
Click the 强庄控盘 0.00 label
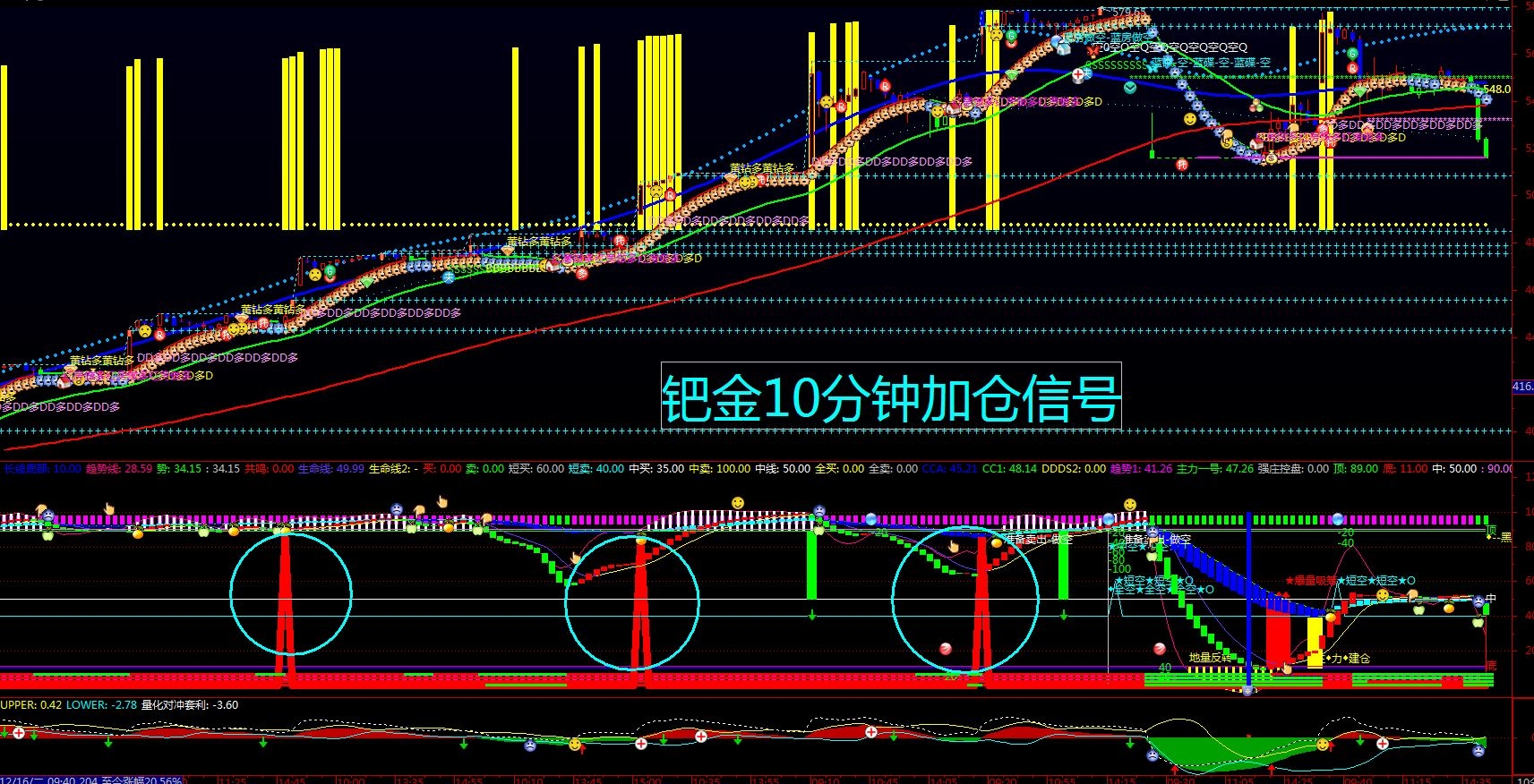point(1293,468)
